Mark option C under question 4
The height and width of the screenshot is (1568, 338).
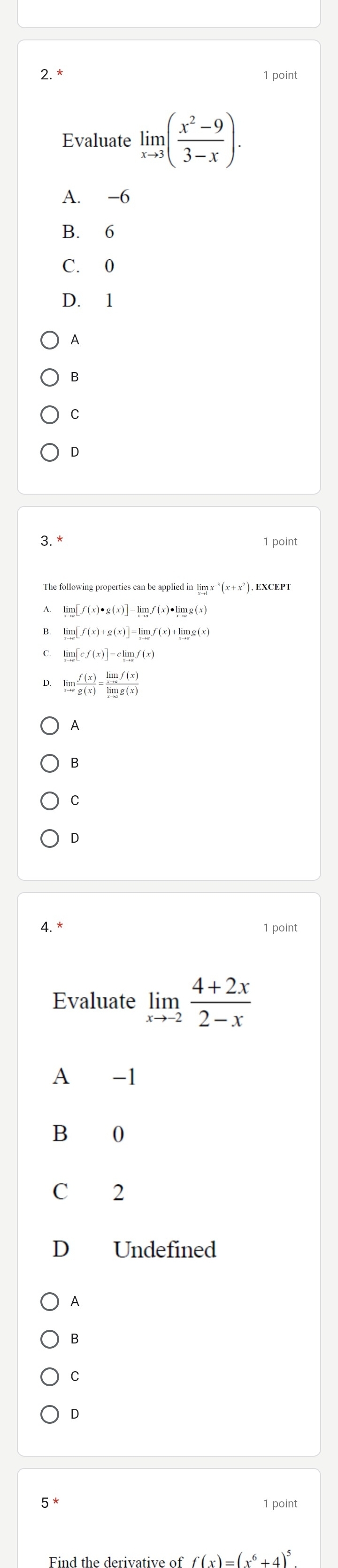[x=50, y=1376]
